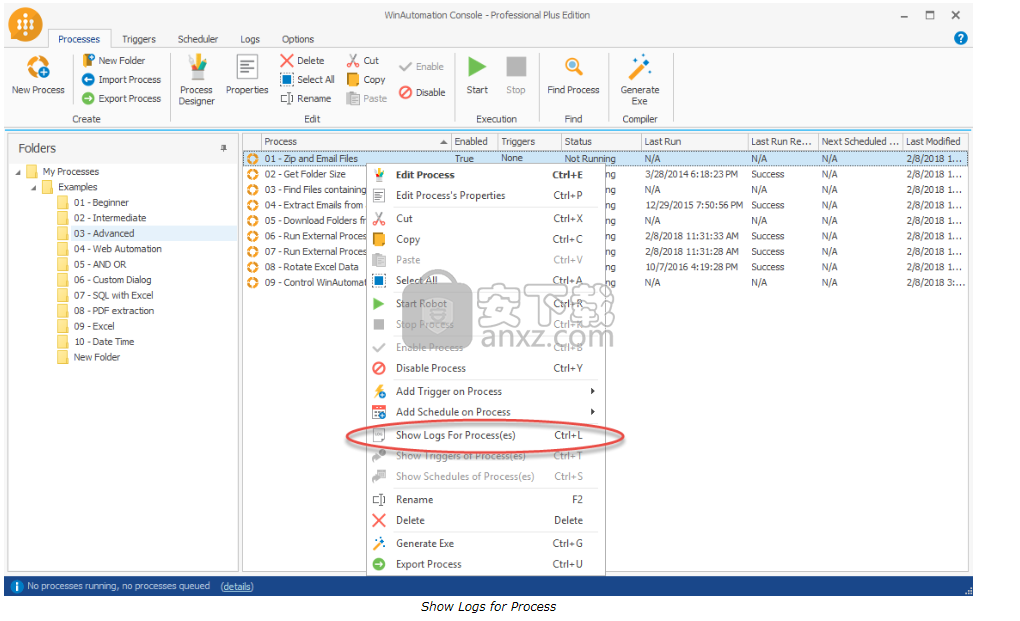
Task: Click the New Process icon
Action: coord(38,67)
